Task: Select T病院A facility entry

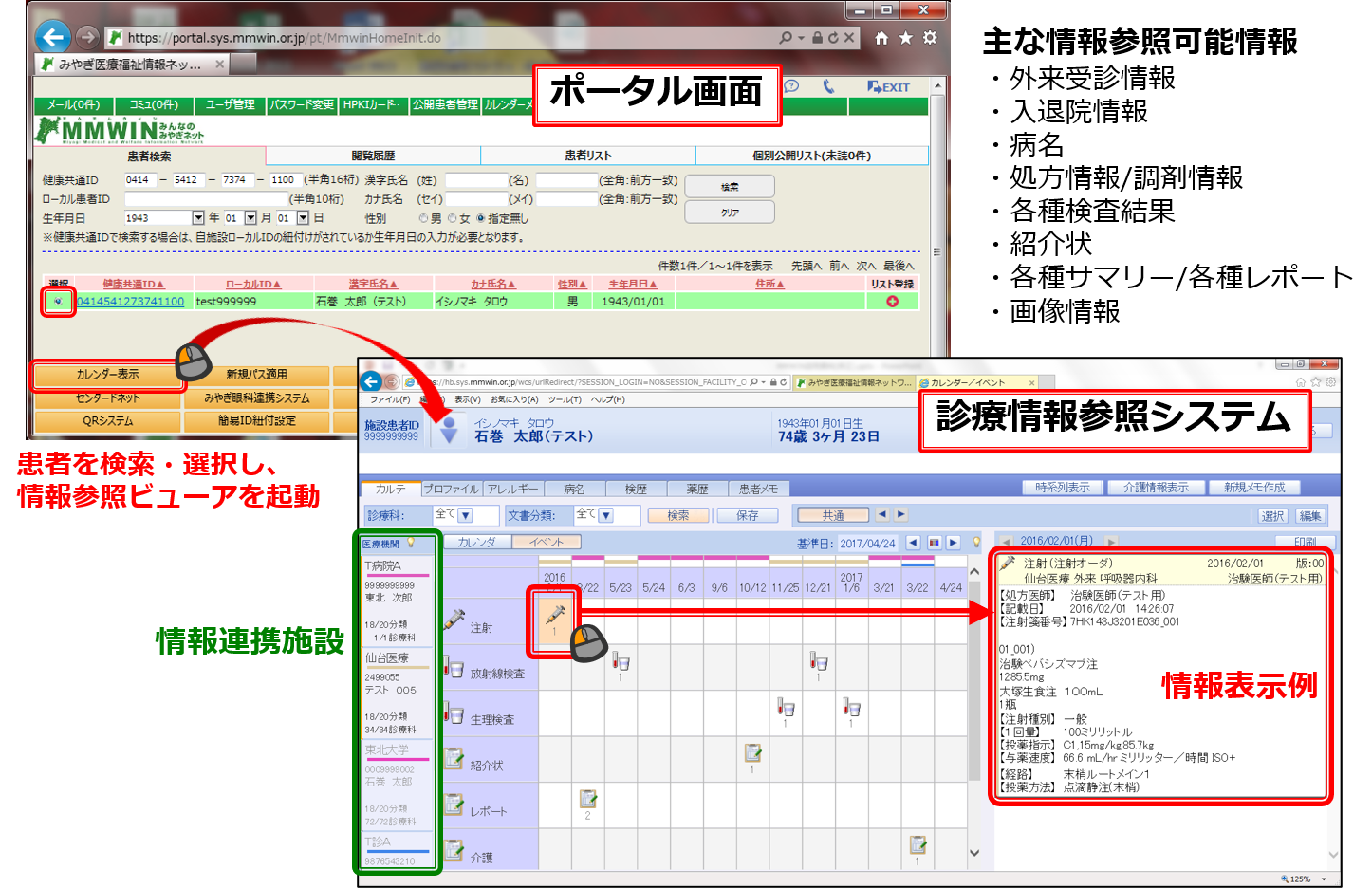Action: [x=397, y=601]
